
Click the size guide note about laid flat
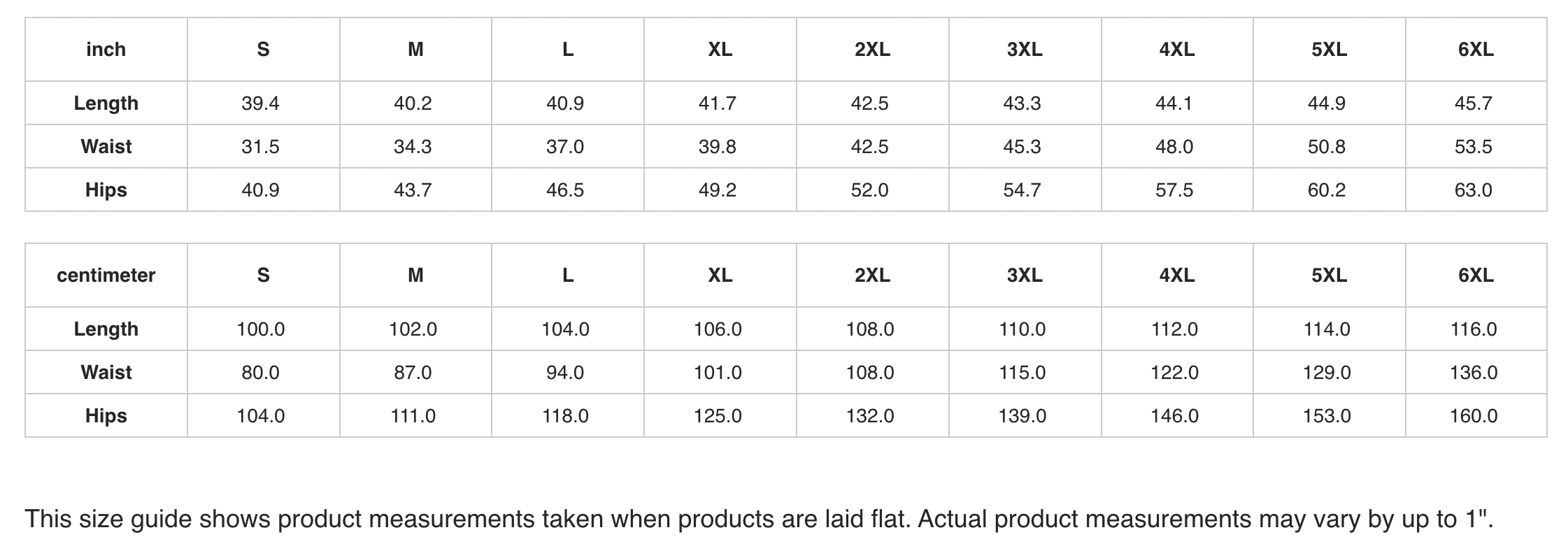pos(759,520)
